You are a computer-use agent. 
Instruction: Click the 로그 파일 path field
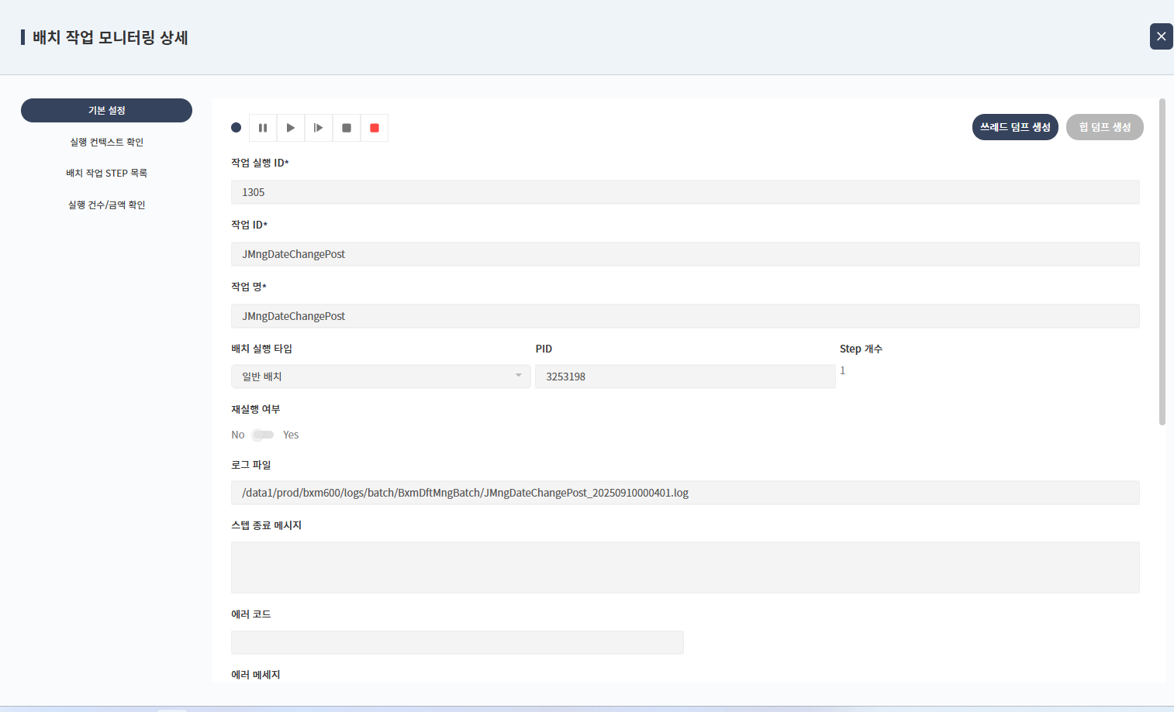(684, 493)
